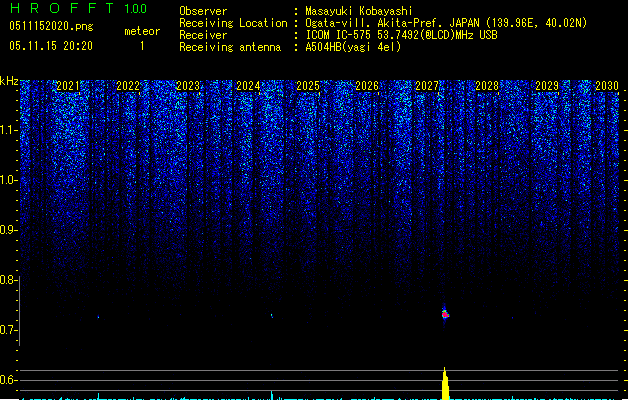Click the meteor echo blob on the spectrogram
Screen dimensions: 629x400
(445, 313)
